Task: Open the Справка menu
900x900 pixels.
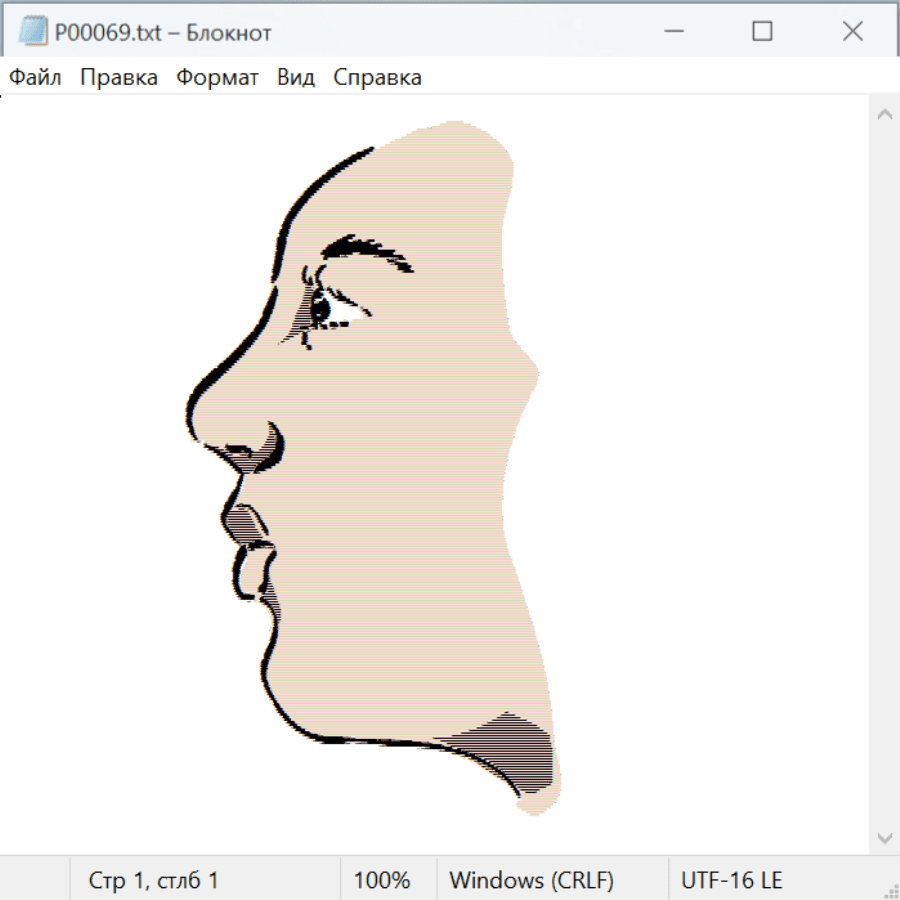Action: [x=377, y=78]
